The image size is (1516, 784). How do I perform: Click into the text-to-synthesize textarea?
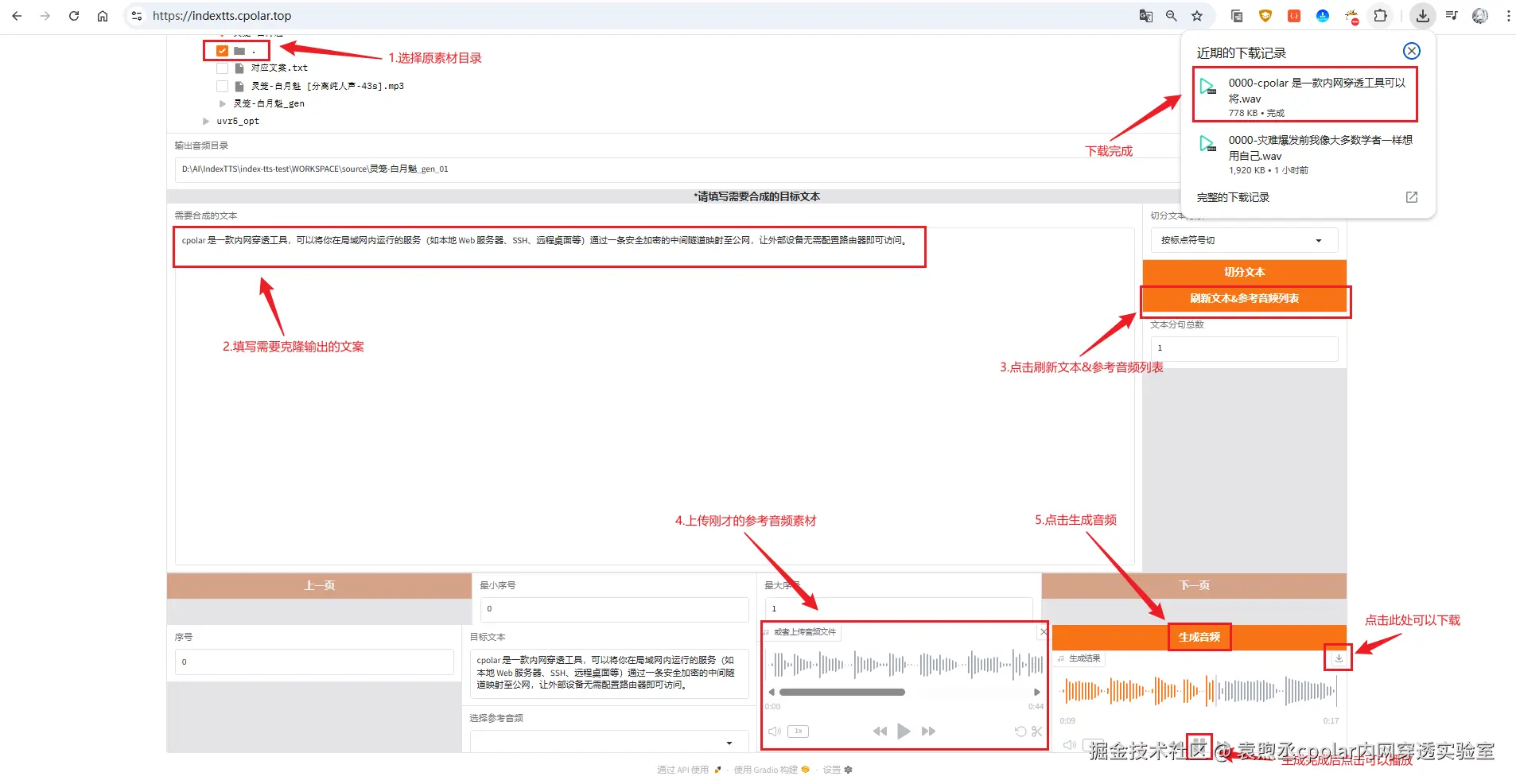654,396
